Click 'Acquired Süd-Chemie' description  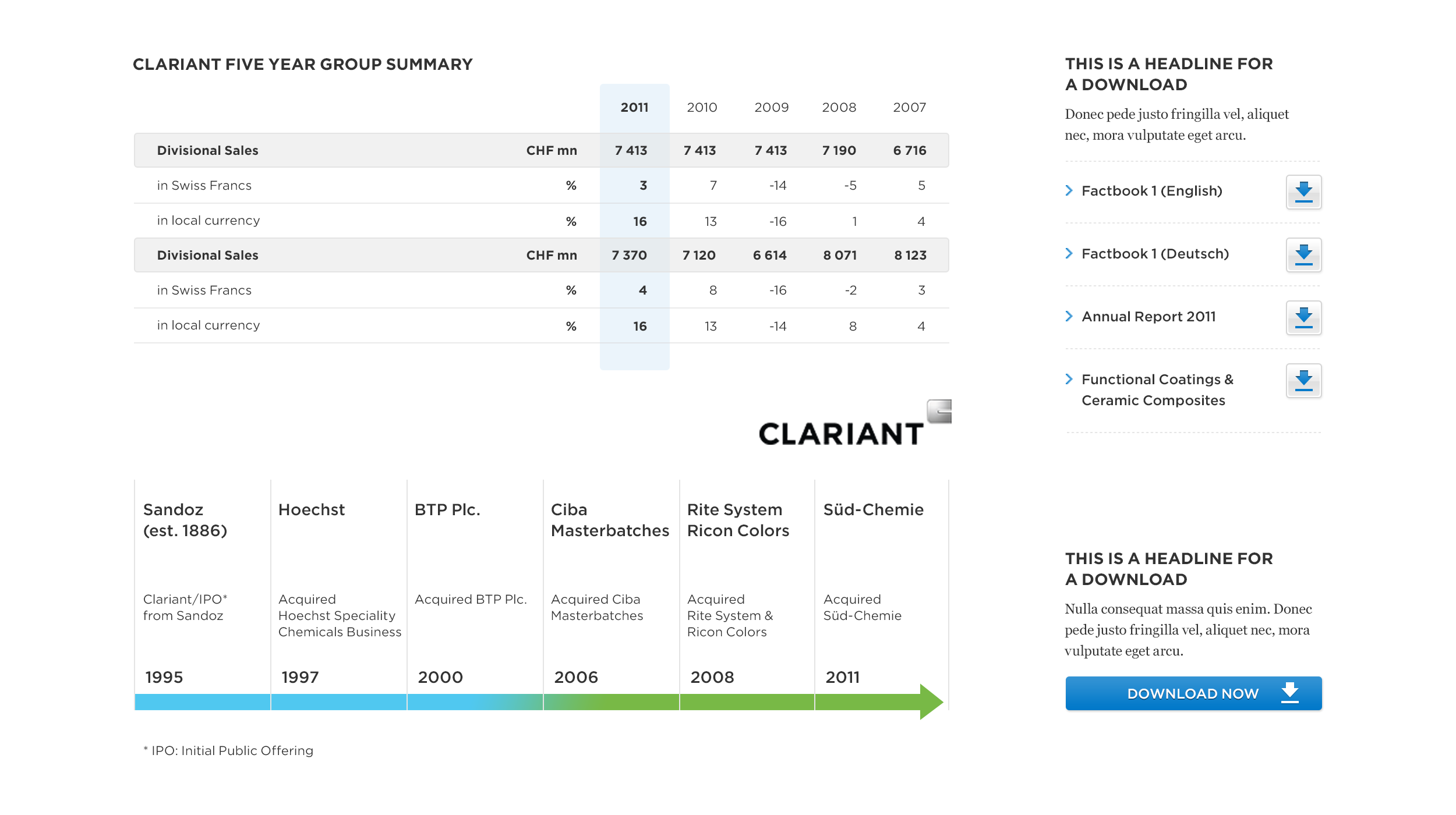click(x=862, y=607)
